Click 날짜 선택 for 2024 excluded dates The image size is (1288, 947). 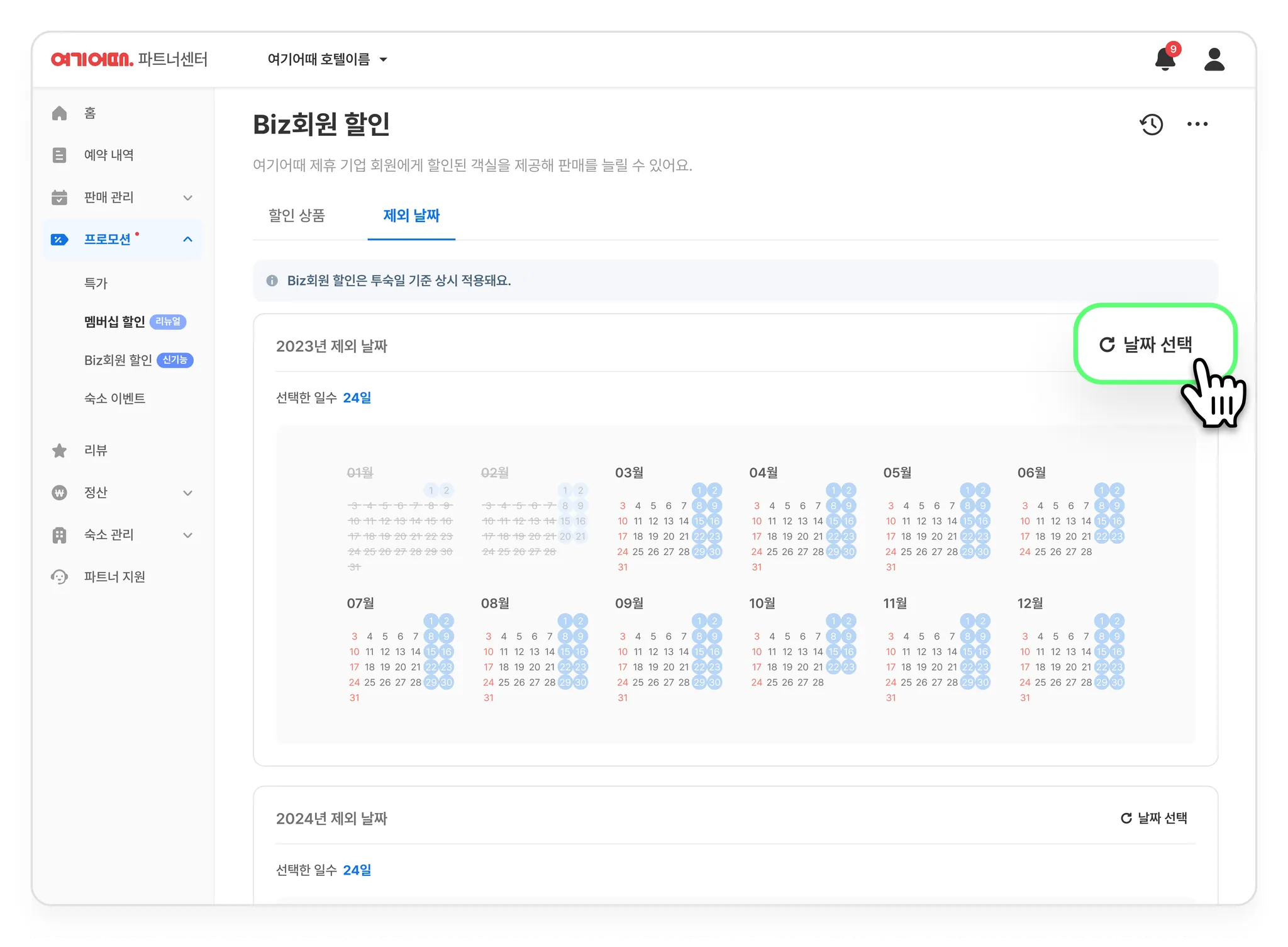pos(1154,818)
